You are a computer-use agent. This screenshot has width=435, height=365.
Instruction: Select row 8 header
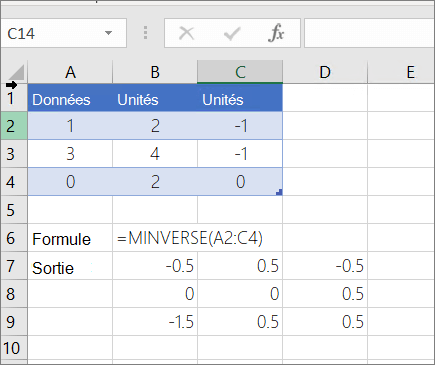tap(14, 294)
